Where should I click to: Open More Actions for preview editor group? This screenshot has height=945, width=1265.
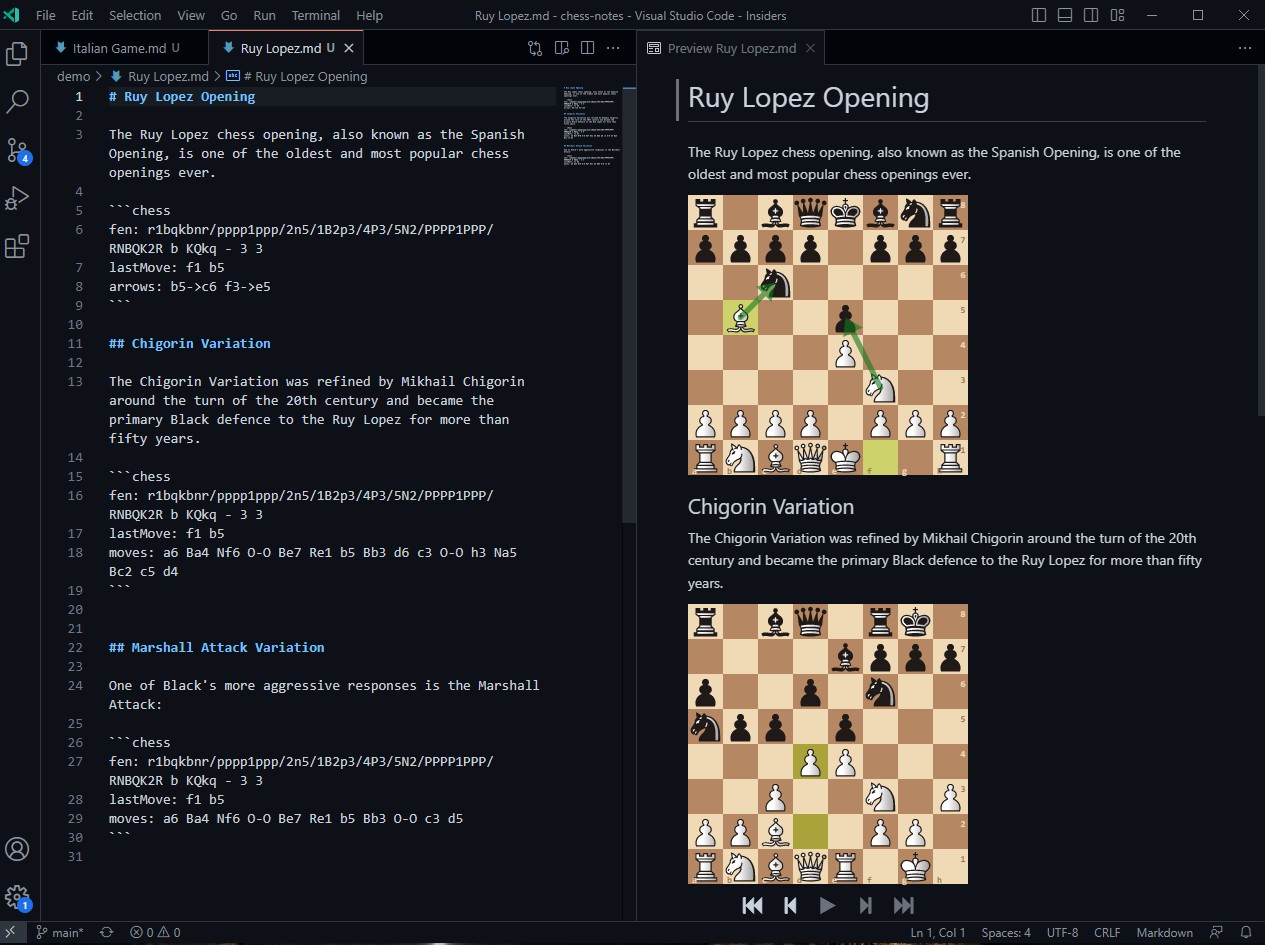(1245, 48)
